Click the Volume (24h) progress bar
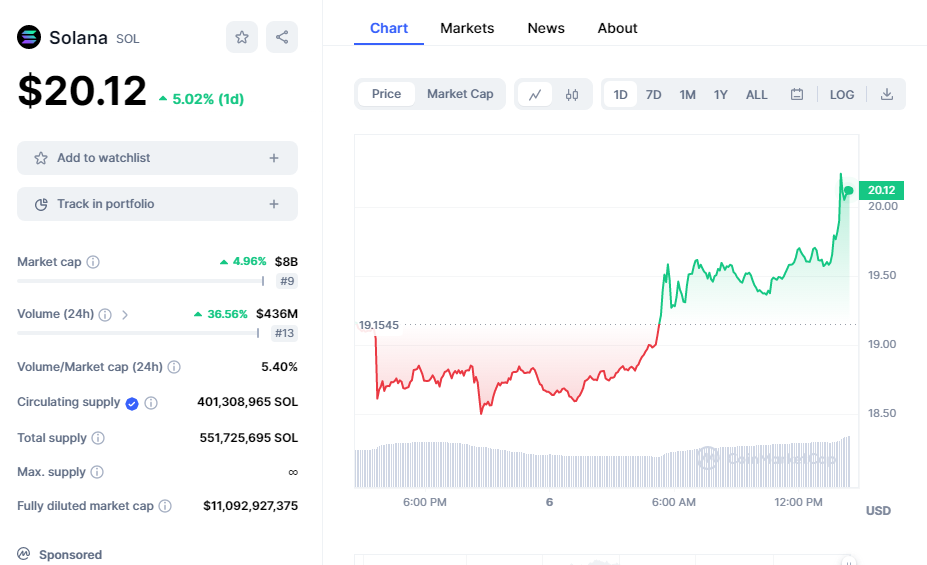This screenshot has height=565, width=927. (138, 333)
